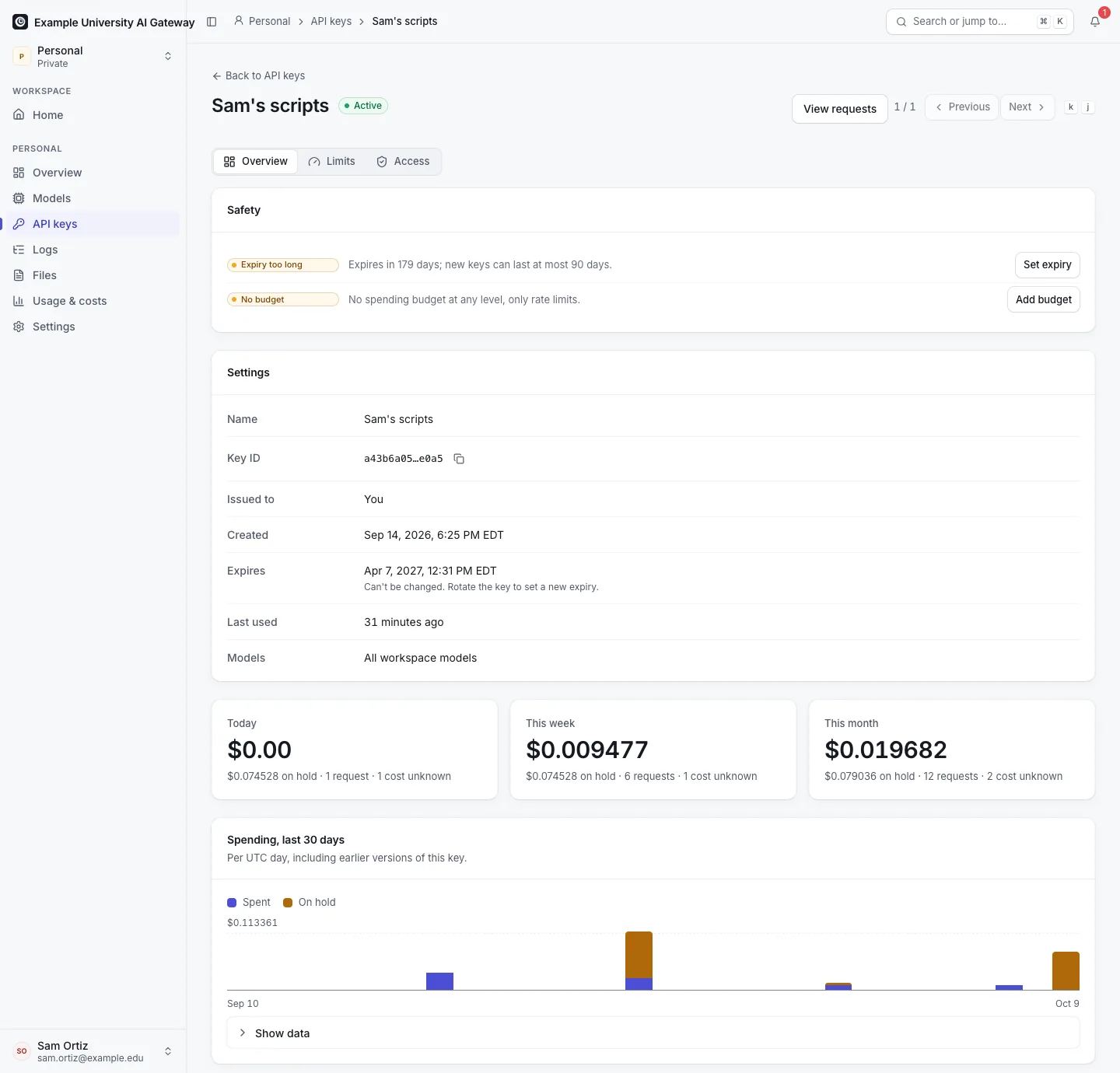1120x1073 pixels.
Task: Open the Logs page
Action: (93, 250)
